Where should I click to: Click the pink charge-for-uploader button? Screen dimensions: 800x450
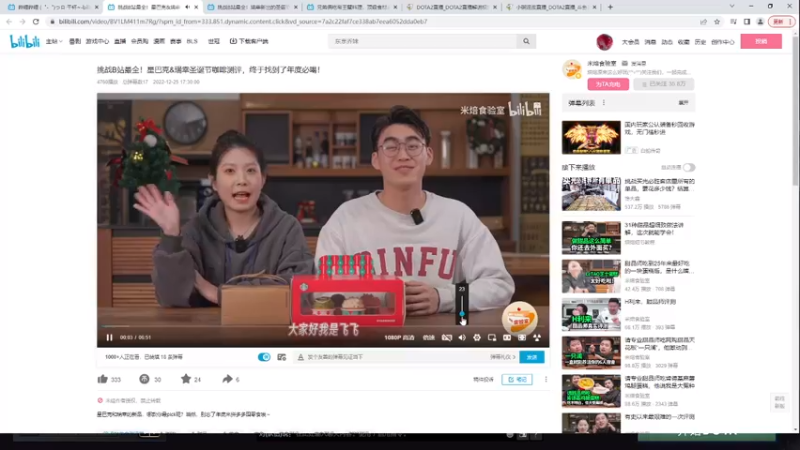608,84
